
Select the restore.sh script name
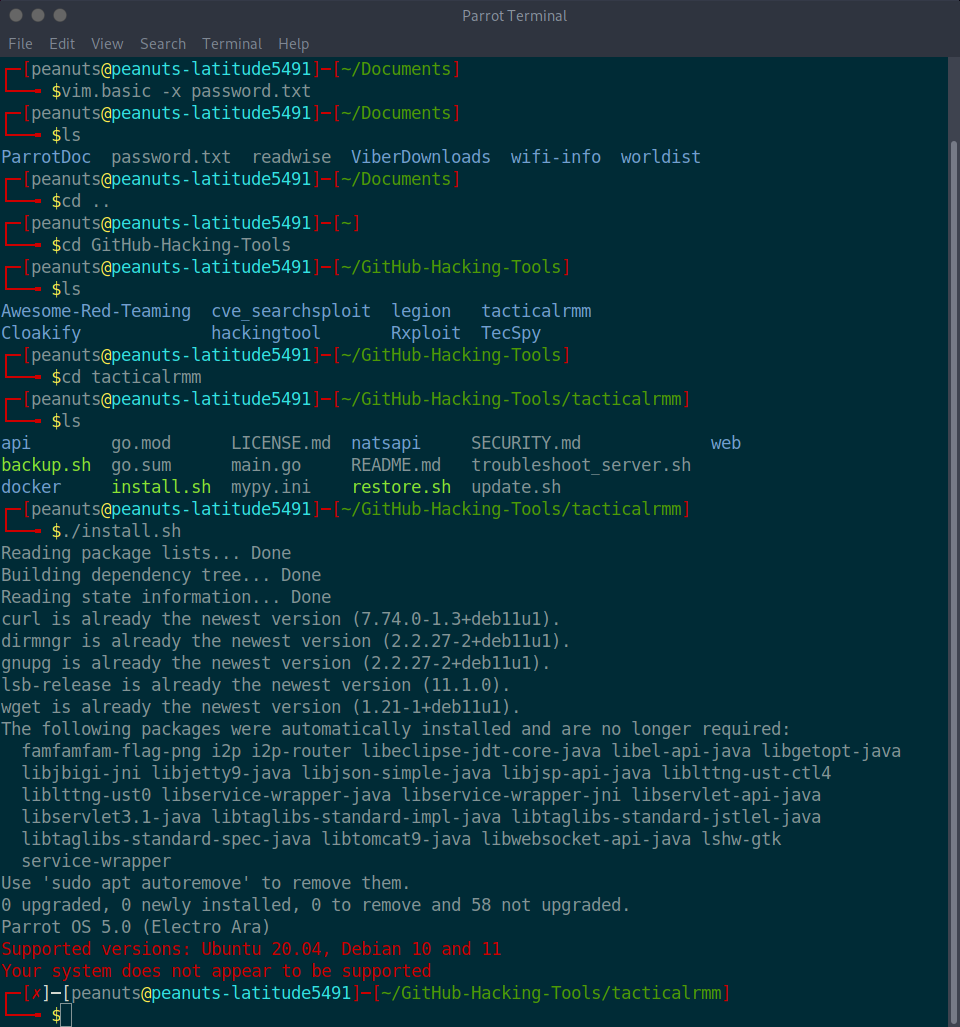click(x=400, y=486)
